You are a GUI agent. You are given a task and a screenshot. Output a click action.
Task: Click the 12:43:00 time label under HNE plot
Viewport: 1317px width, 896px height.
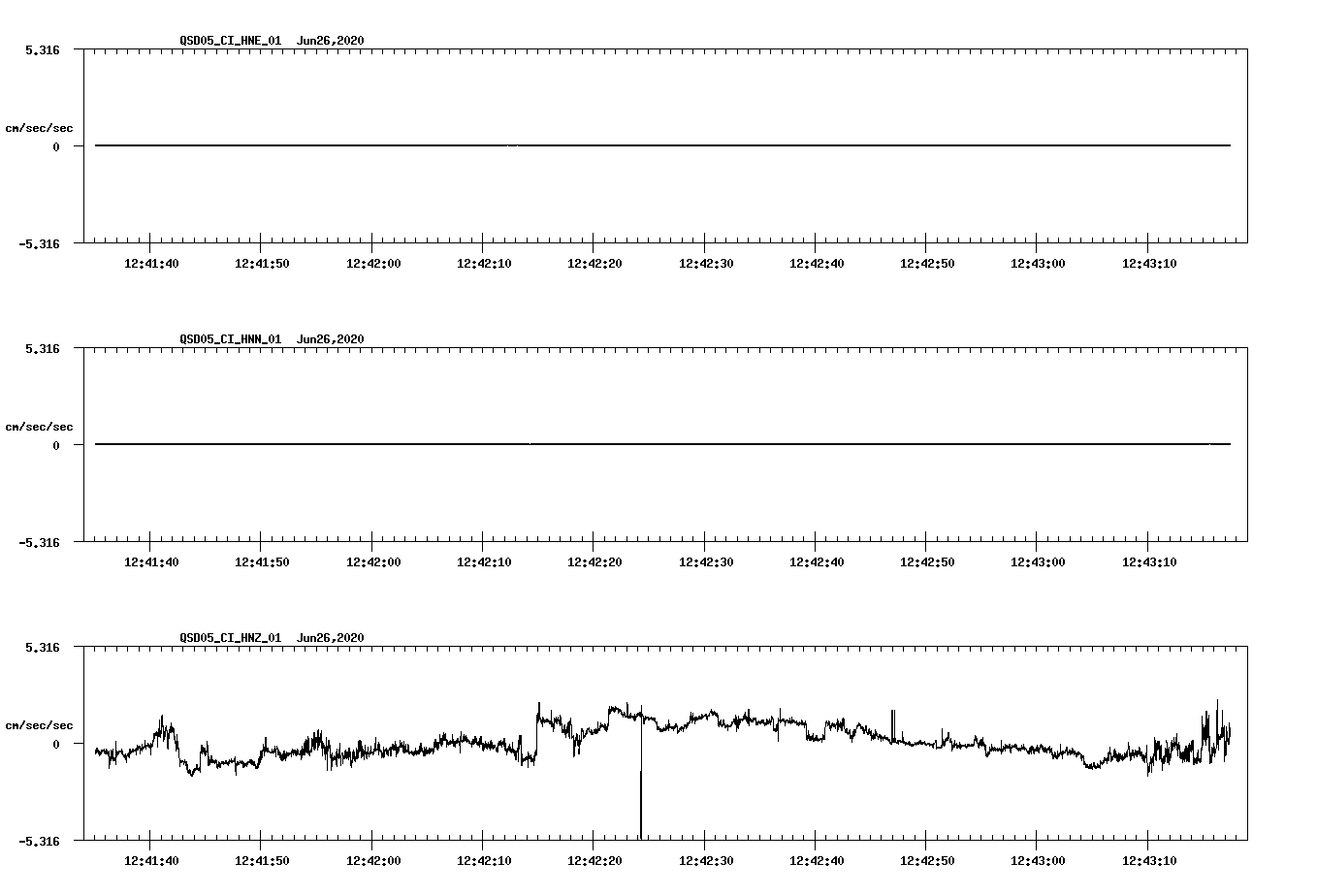point(1038,264)
